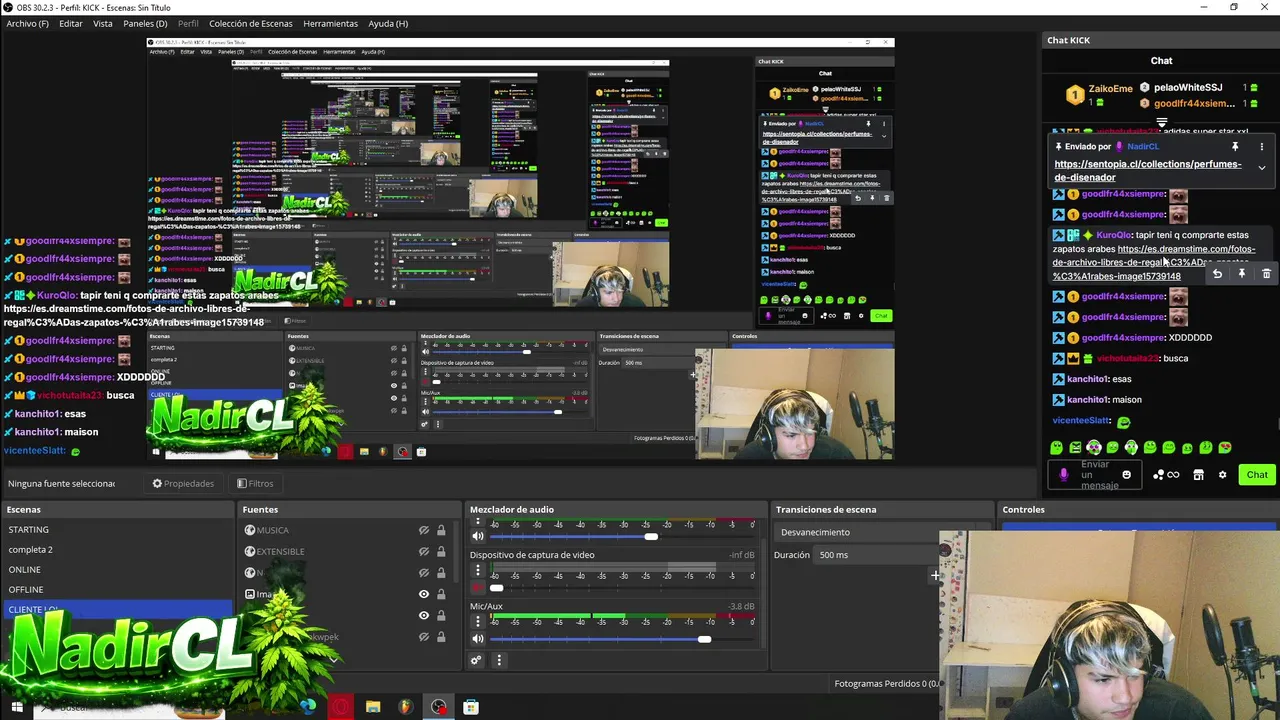Open audio mixer menu dots beside gear
1280x720 pixels.
click(x=499, y=660)
